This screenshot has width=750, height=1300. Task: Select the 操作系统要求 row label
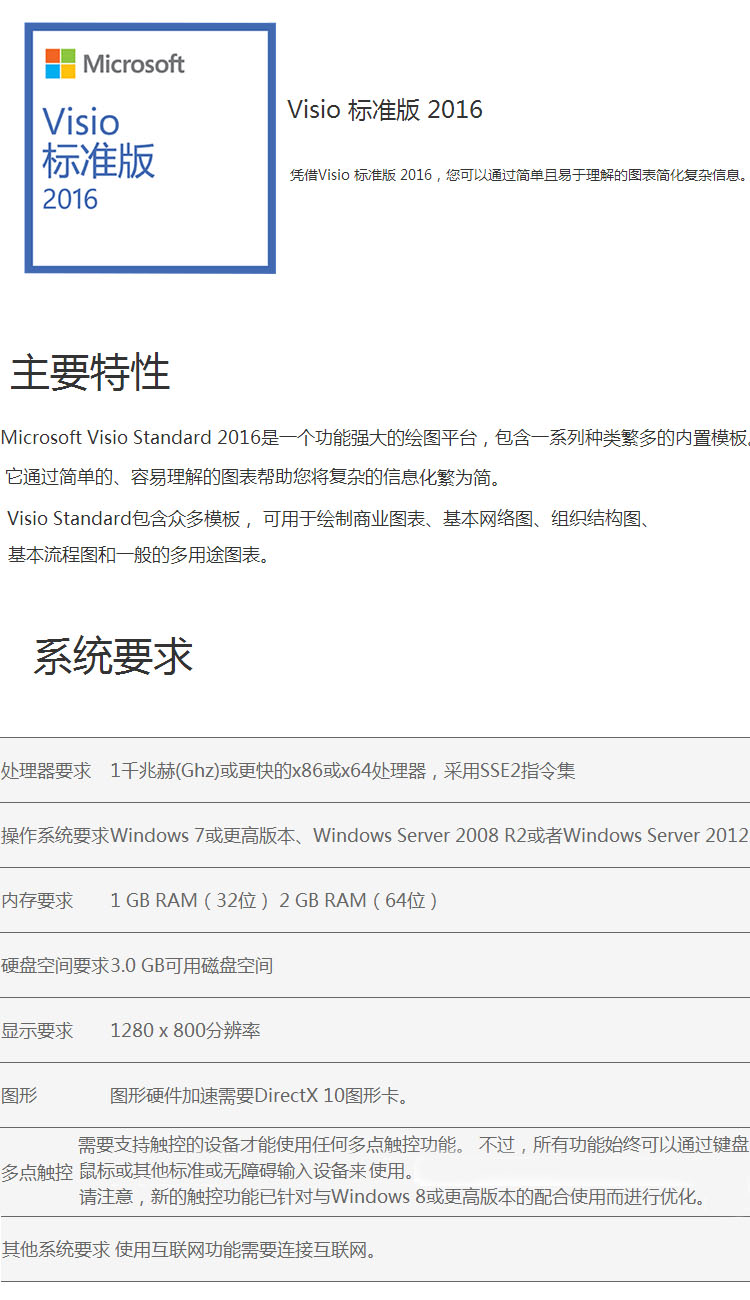55,836
